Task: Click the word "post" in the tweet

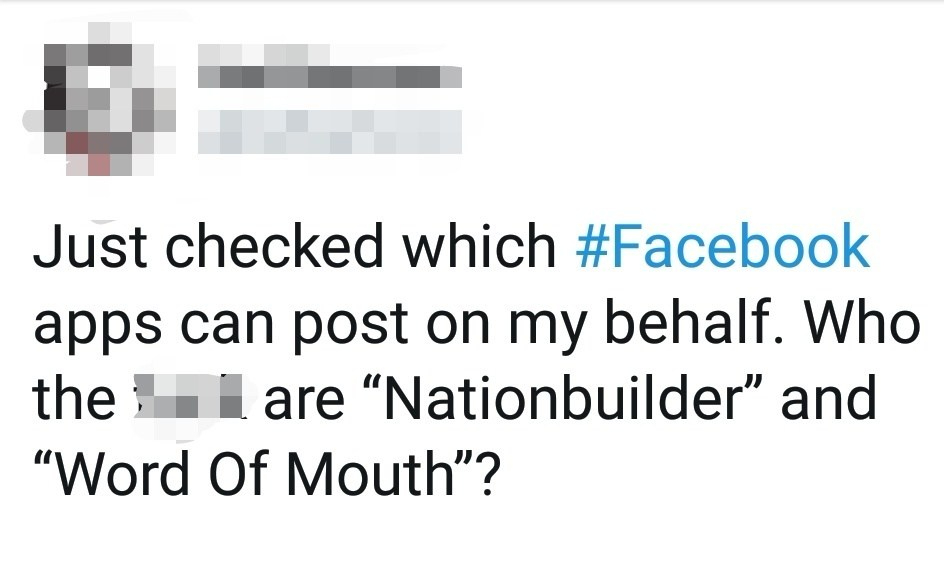Action: (352, 326)
